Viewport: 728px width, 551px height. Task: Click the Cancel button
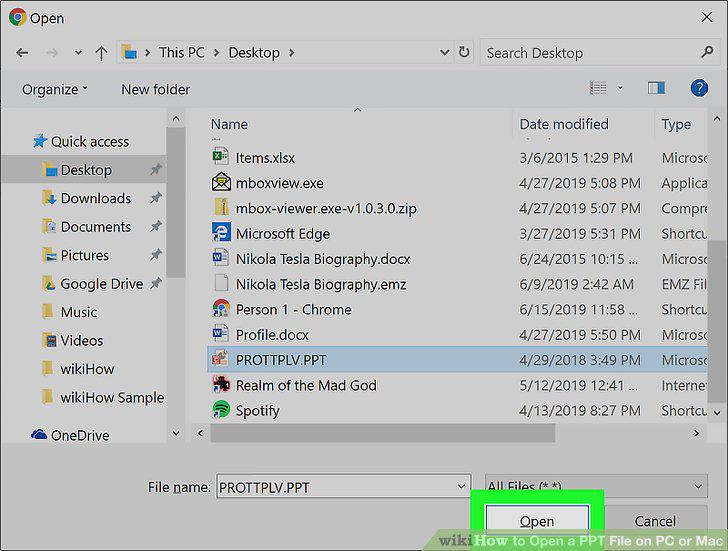pyautogui.click(x=655, y=521)
